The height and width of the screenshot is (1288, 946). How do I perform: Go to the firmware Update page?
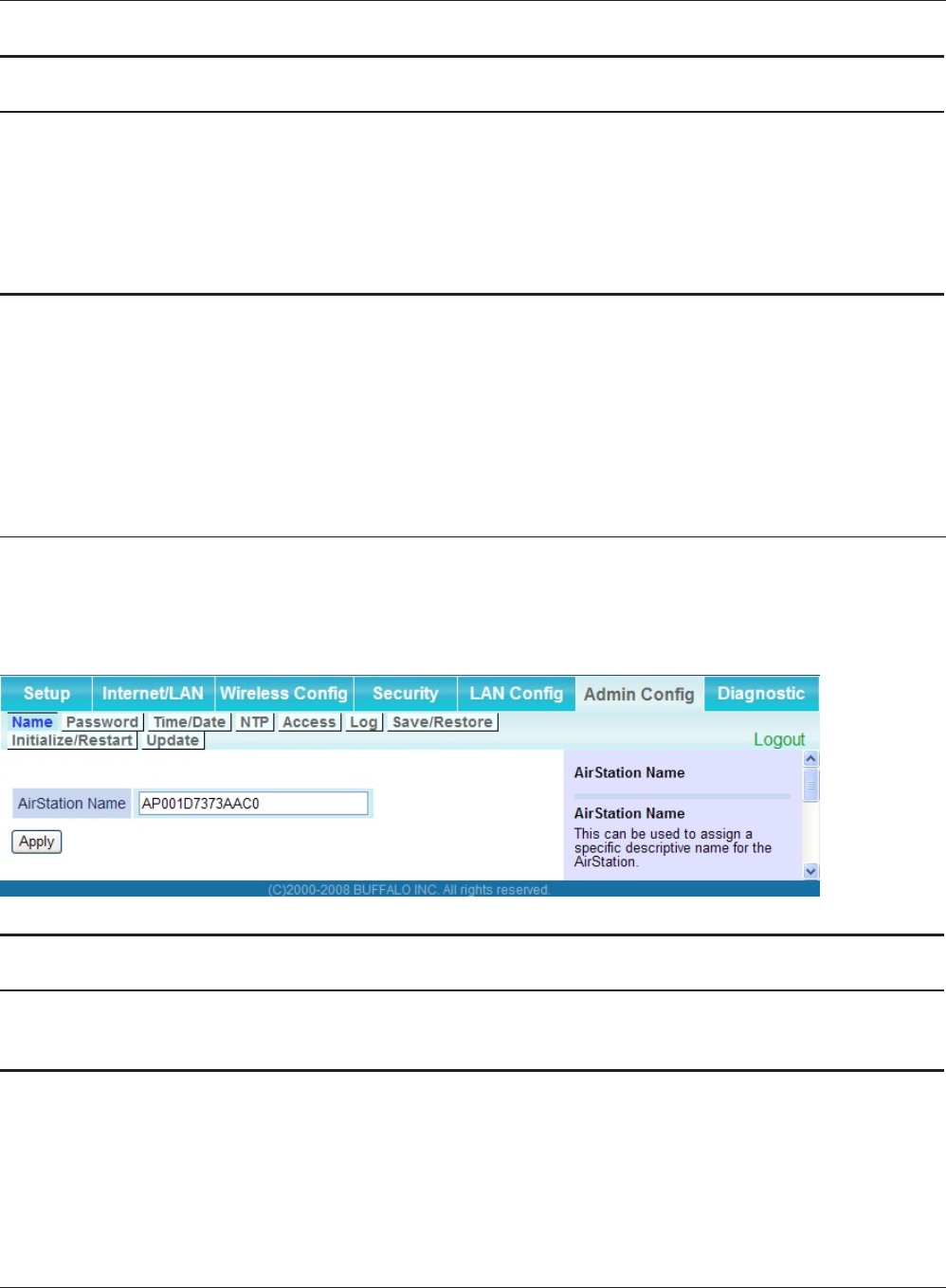click(173, 740)
